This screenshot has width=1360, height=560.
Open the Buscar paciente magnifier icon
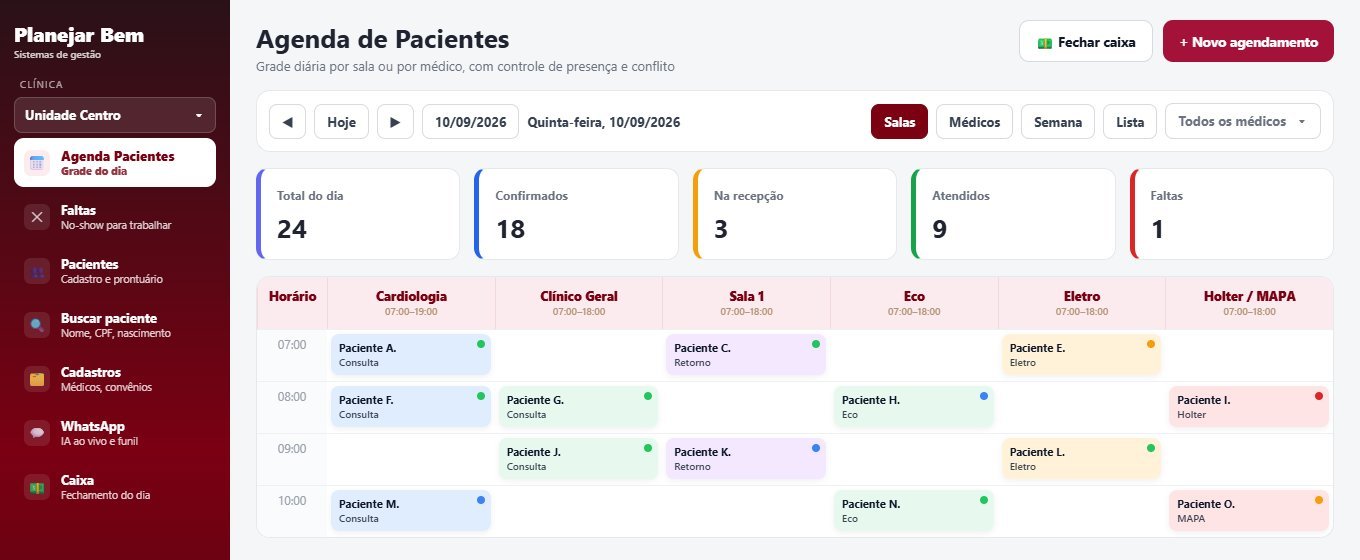tap(37, 325)
